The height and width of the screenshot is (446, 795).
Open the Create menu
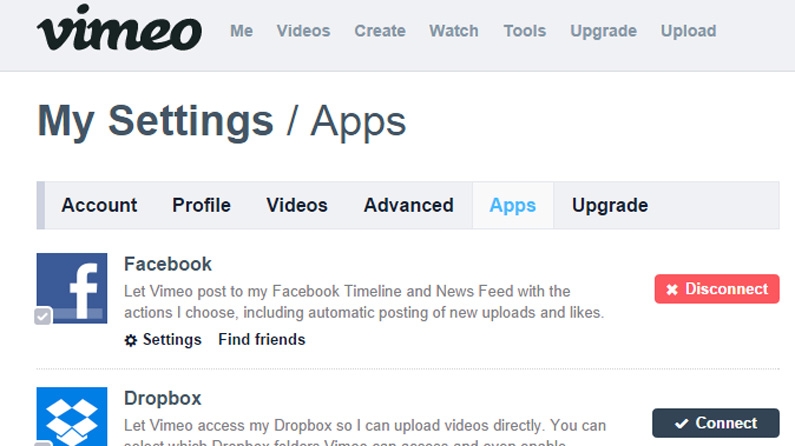coord(380,31)
